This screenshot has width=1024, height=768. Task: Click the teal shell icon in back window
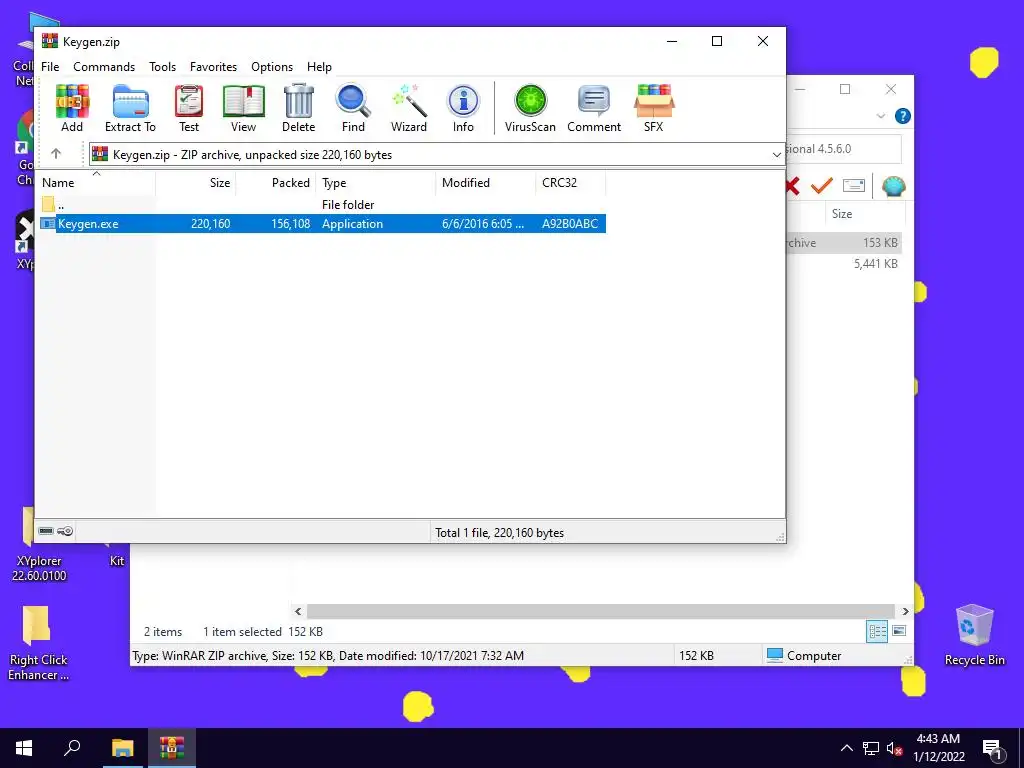893,187
